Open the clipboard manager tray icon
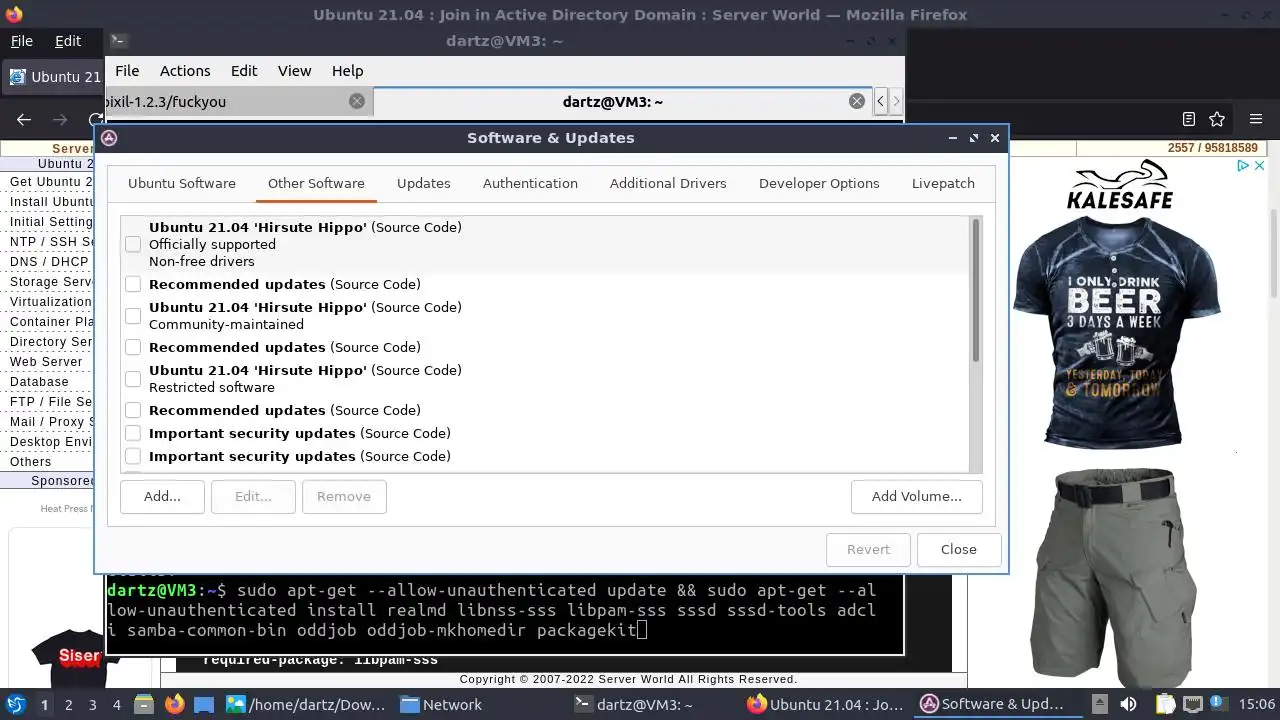The width and height of the screenshot is (1280, 720). point(1164,704)
